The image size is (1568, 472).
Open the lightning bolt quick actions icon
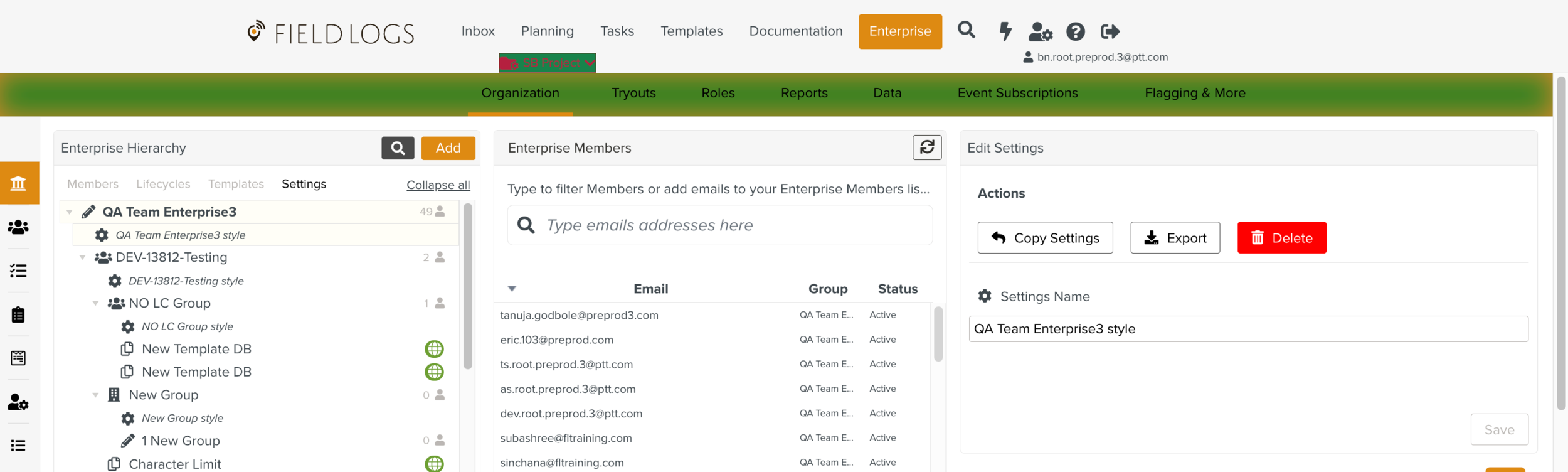[1005, 31]
